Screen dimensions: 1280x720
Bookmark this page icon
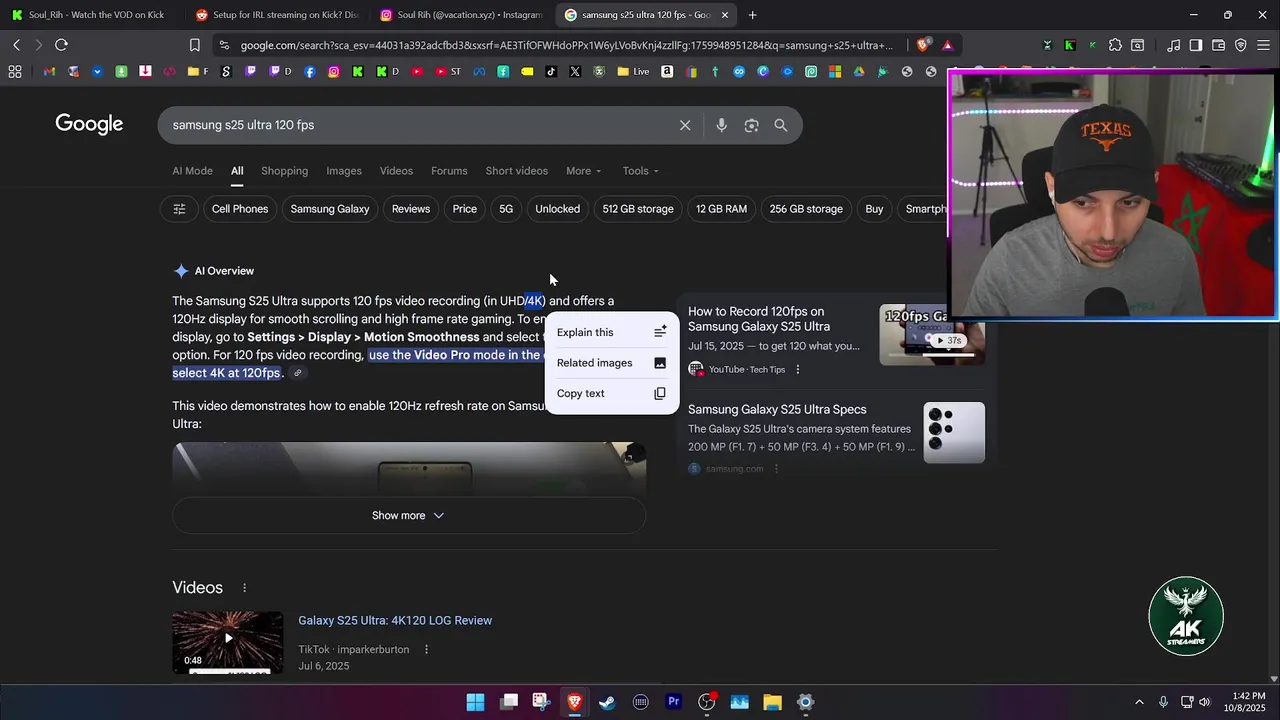(x=194, y=45)
